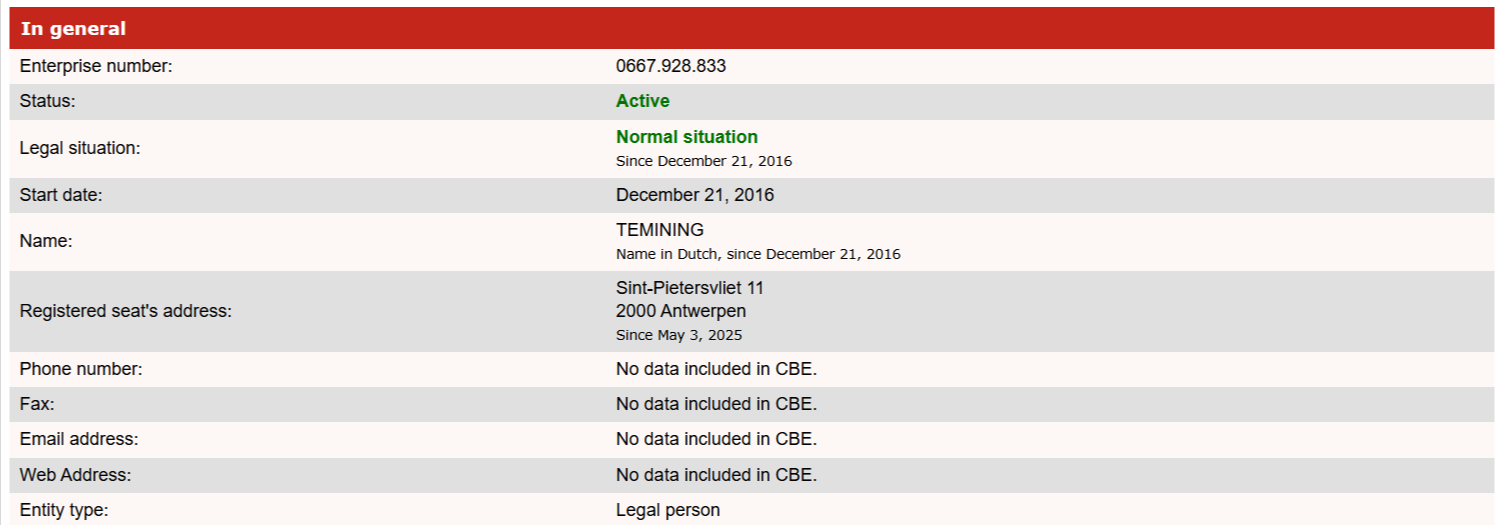
Task: Click the "Legal situation:" row label
Action: 80,148
